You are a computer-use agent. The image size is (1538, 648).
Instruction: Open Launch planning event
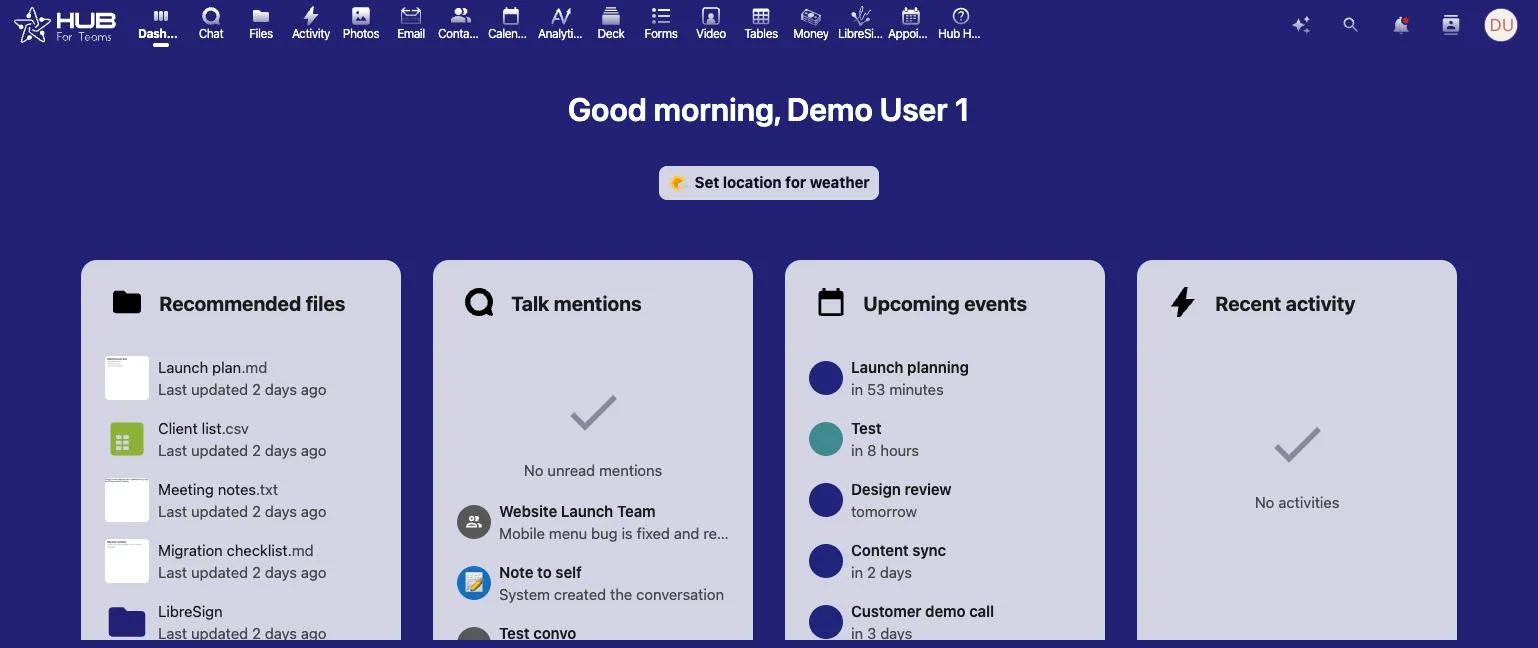coord(945,378)
